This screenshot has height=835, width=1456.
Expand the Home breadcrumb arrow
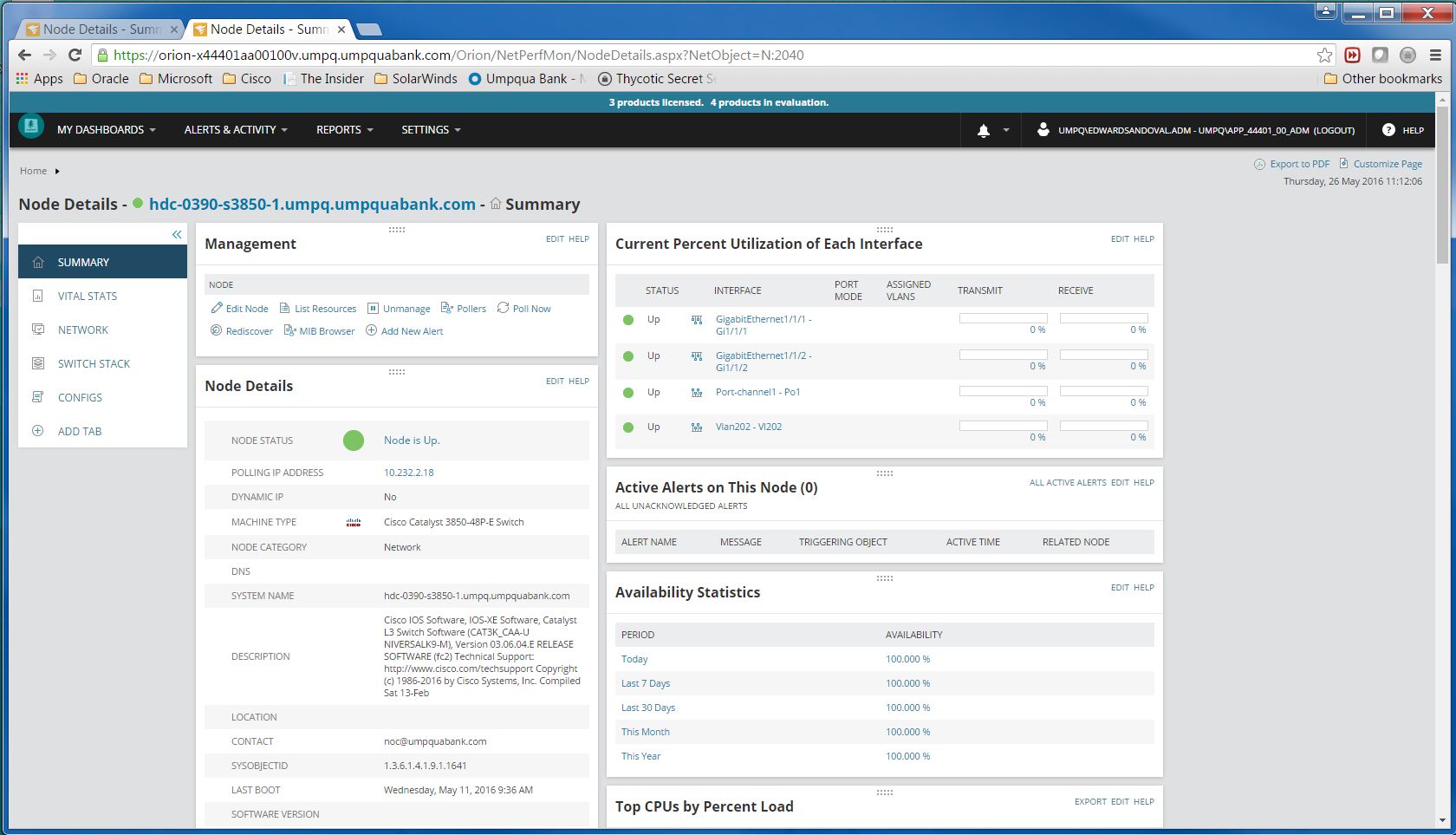coord(57,171)
